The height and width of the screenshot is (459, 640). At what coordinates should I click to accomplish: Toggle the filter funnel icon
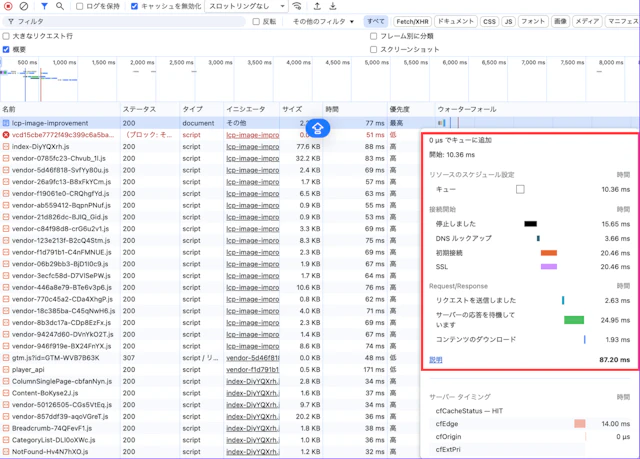point(44,6)
